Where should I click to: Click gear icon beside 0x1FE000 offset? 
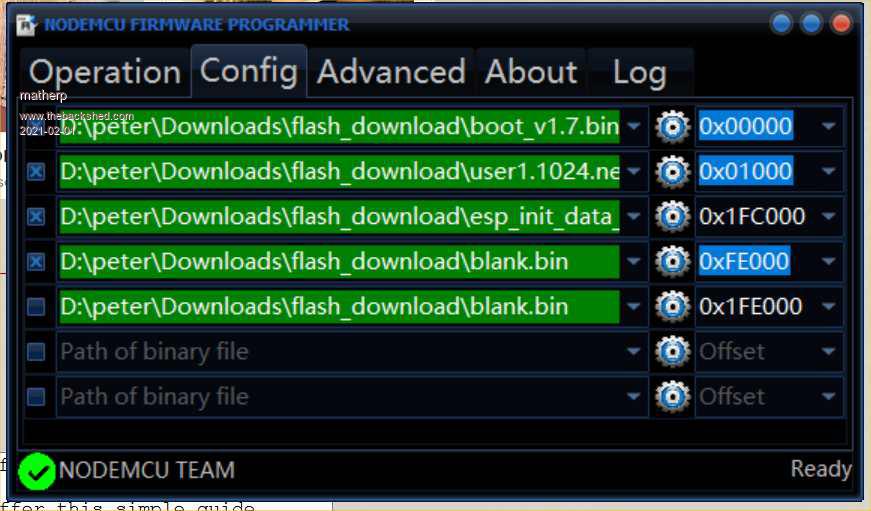click(x=672, y=307)
